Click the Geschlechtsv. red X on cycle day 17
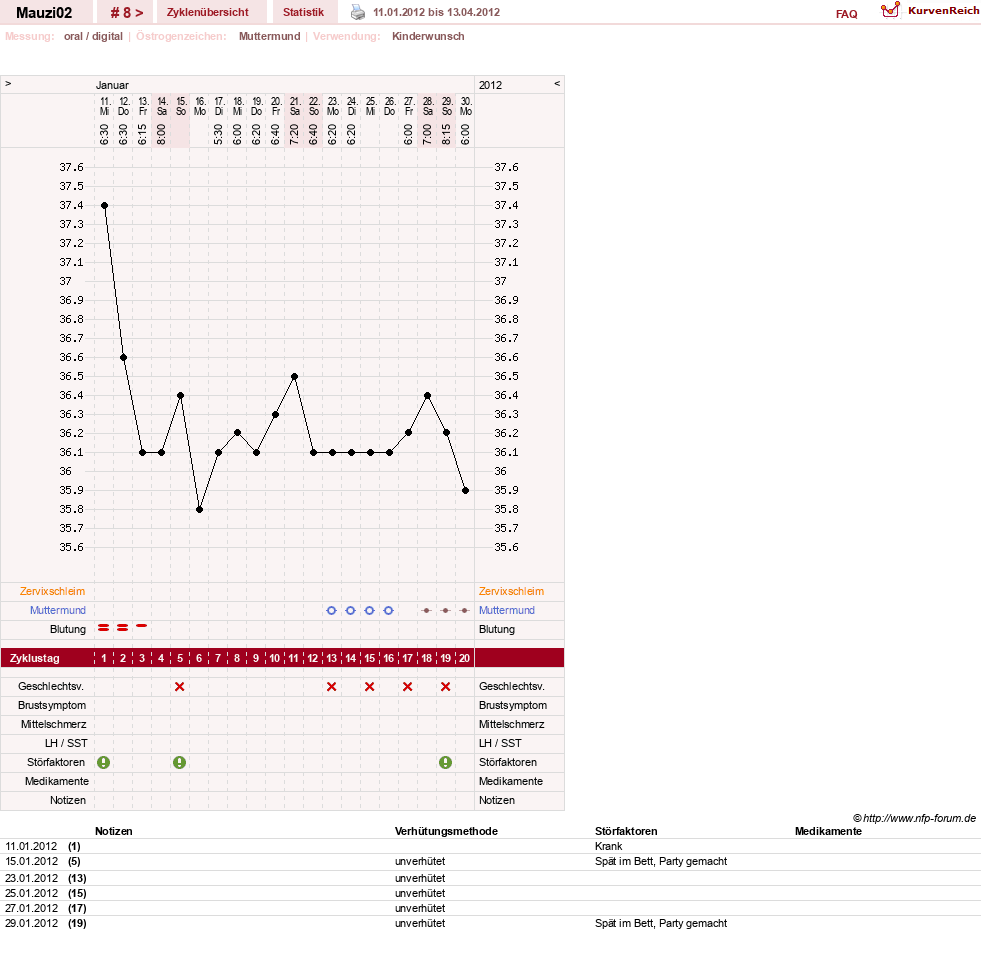Viewport: 981px width, 970px height. pyautogui.click(x=407, y=687)
